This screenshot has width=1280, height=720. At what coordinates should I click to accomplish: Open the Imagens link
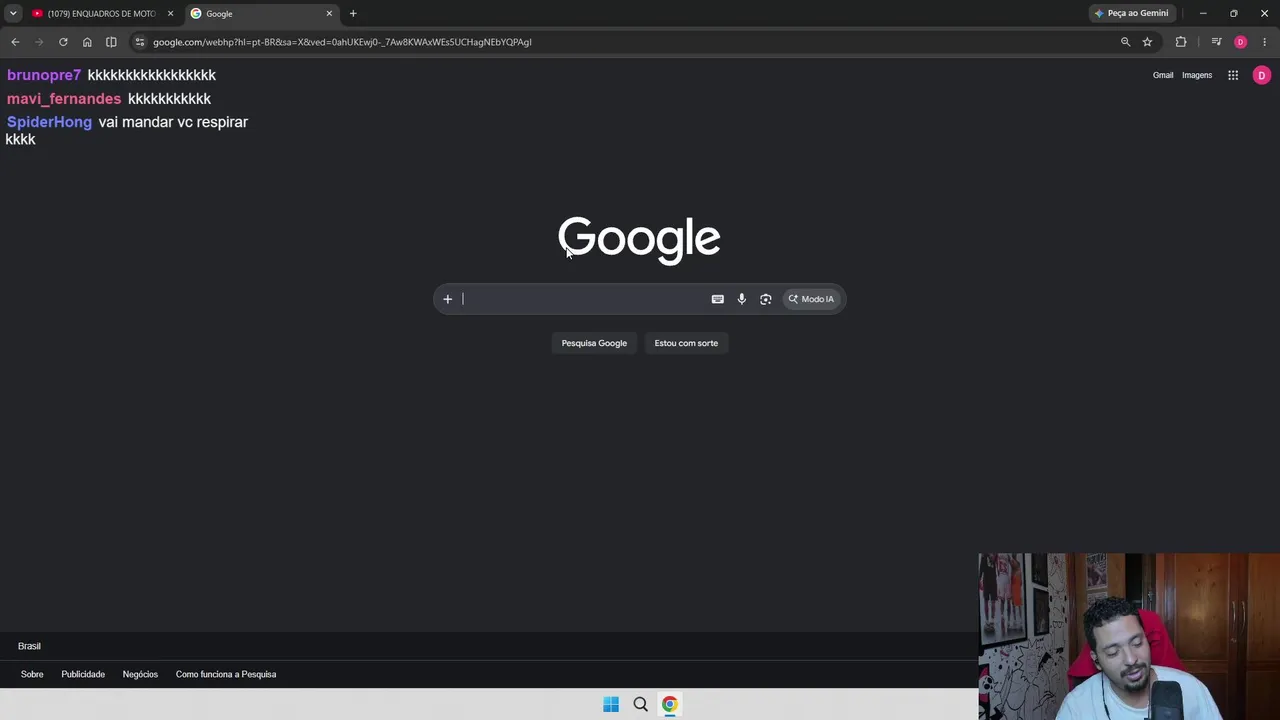tap(1197, 75)
